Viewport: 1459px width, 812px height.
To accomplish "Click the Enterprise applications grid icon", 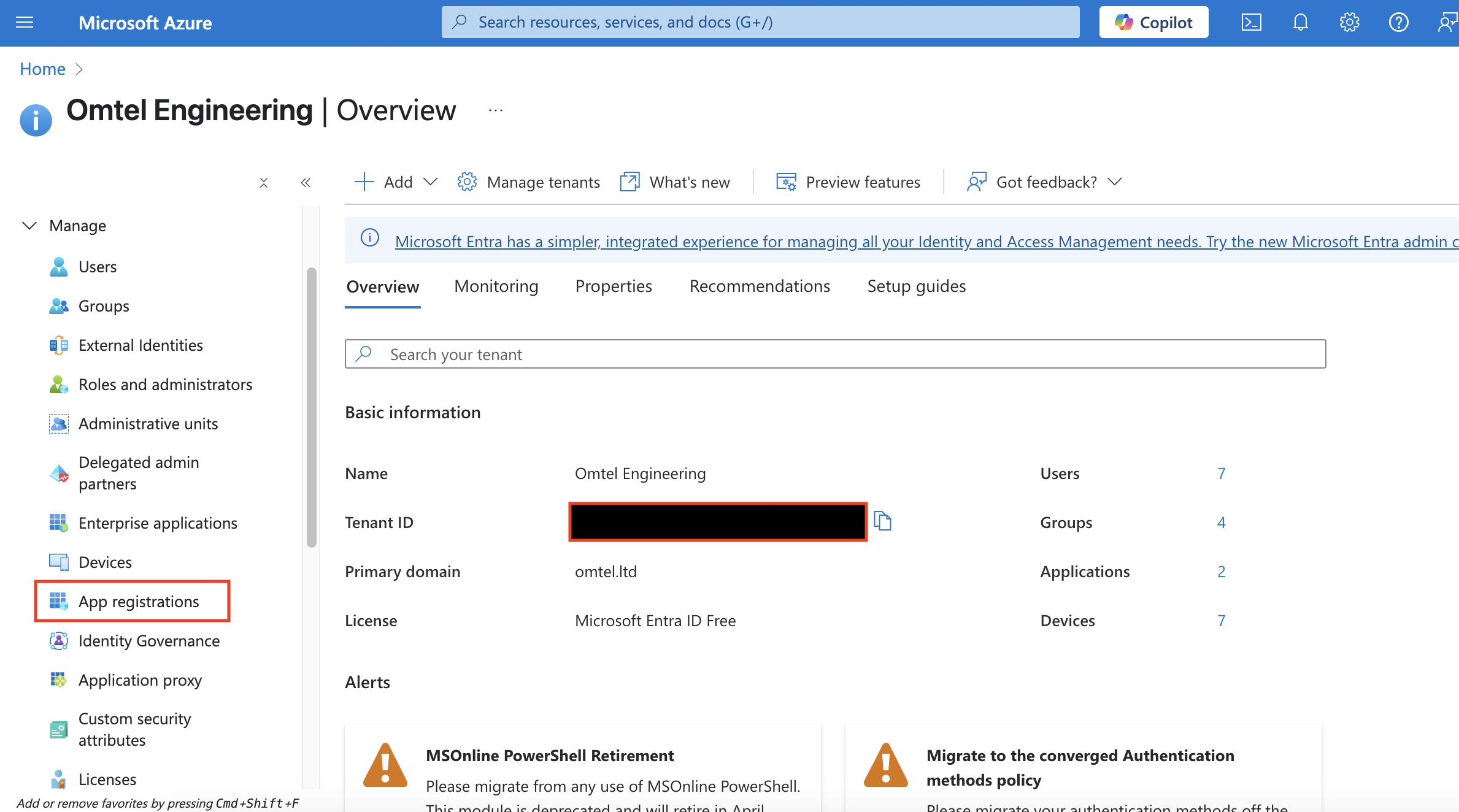I will tap(58, 523).
